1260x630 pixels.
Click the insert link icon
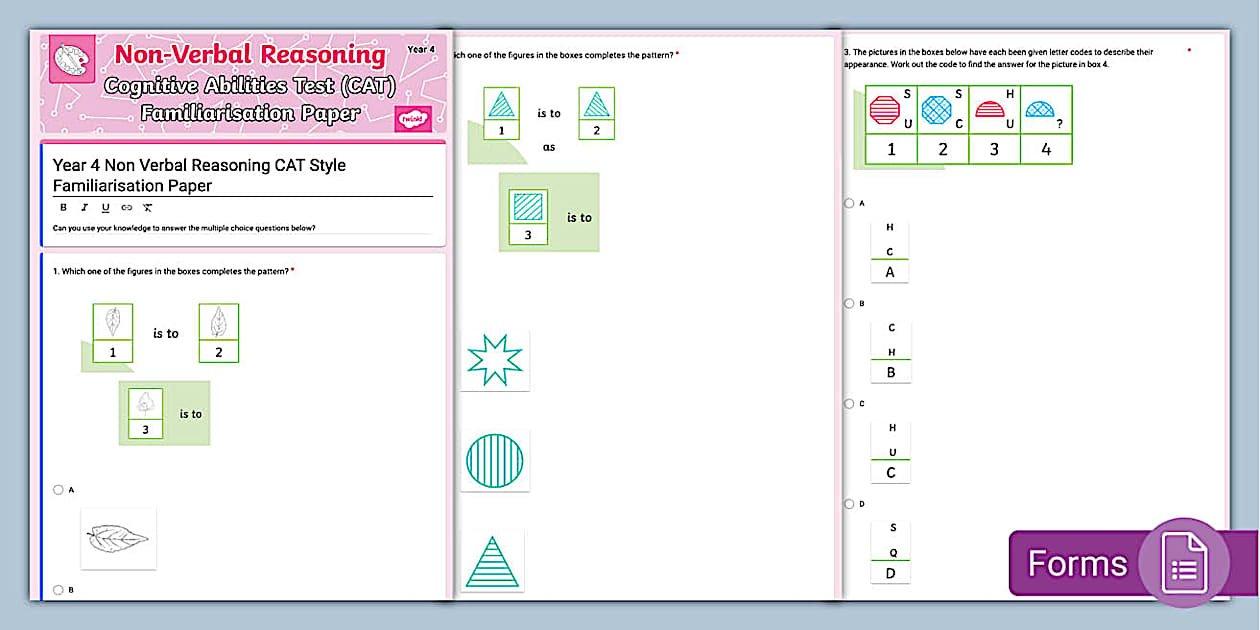tap(126, 208)
